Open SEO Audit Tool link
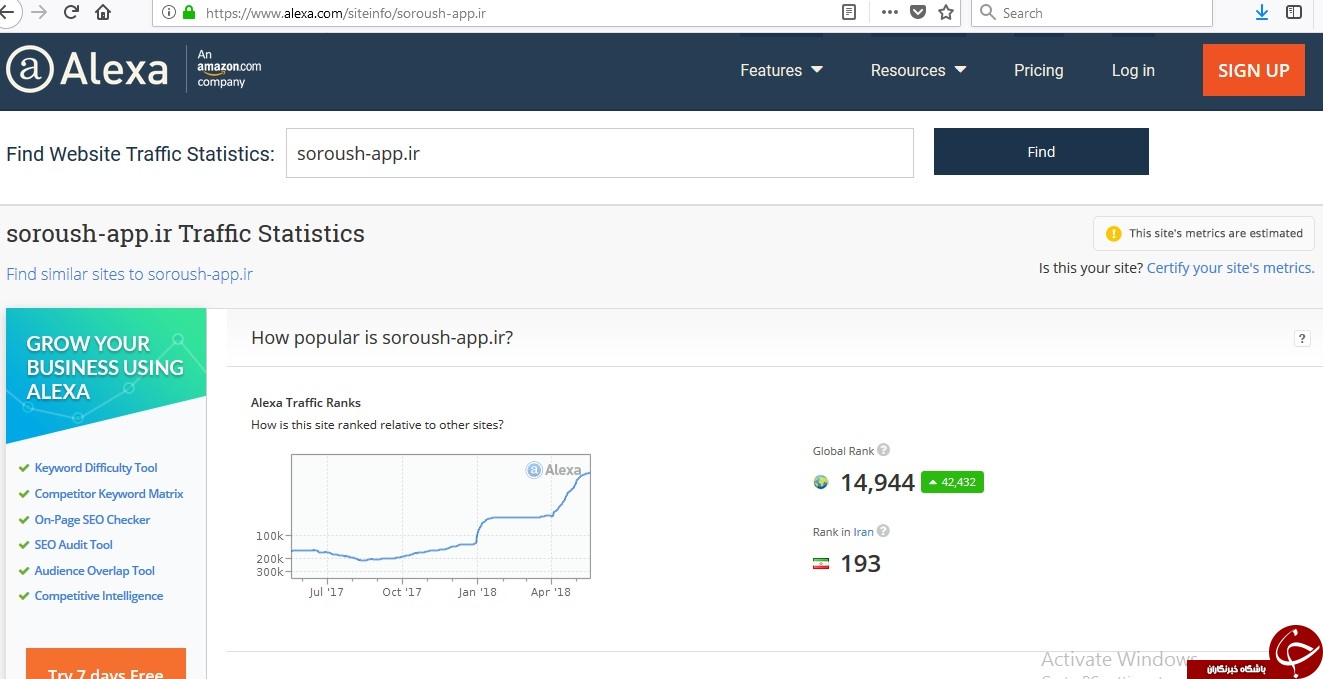This screenshot has width=1323, height=679. [73, 545]
